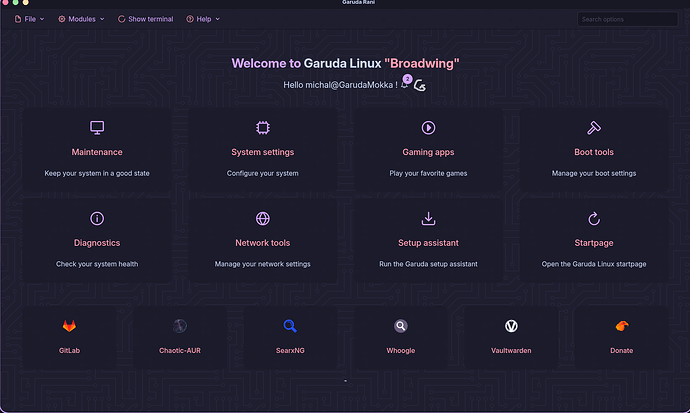Open System settings via the chip icon

click(262, 128)
